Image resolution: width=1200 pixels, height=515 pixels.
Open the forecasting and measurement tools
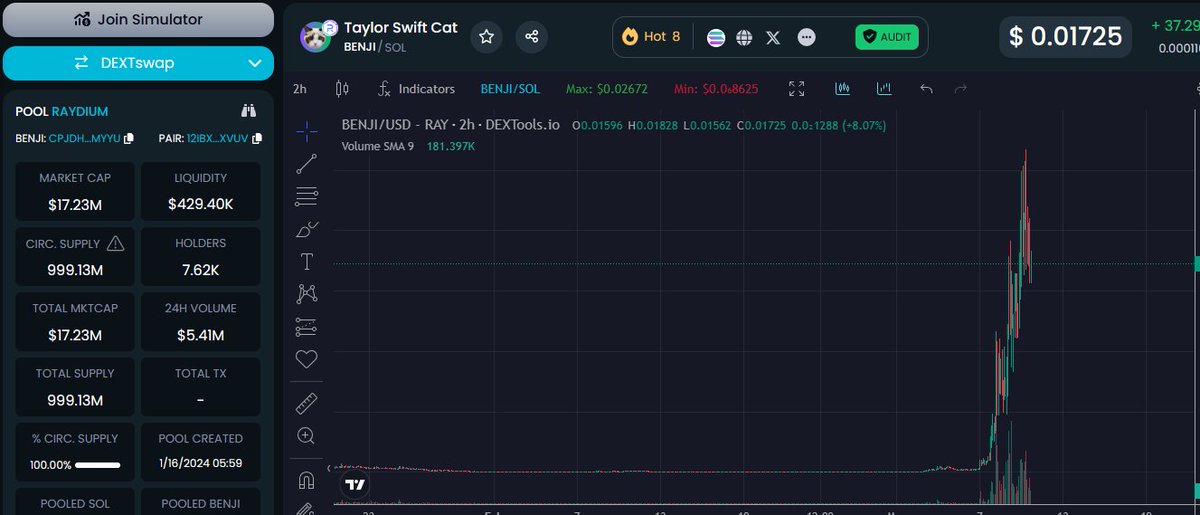307,327
